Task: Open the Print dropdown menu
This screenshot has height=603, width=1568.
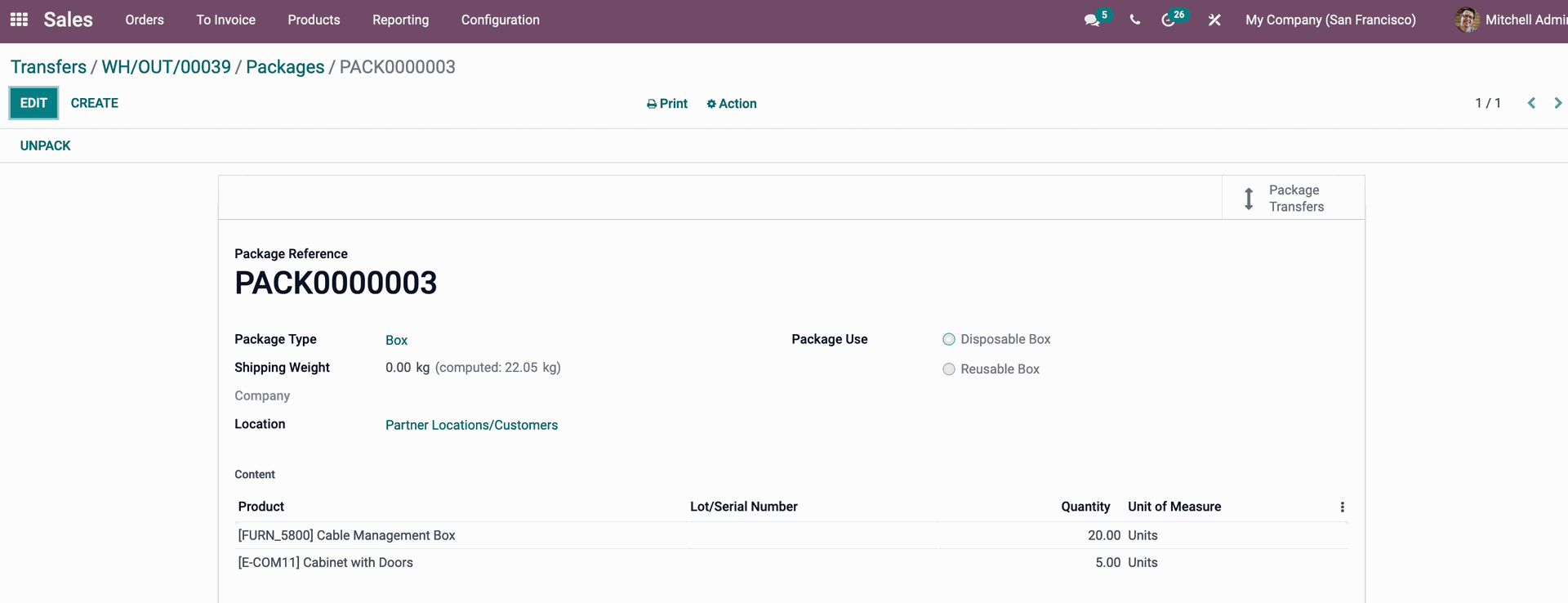Action: [667, 104]
